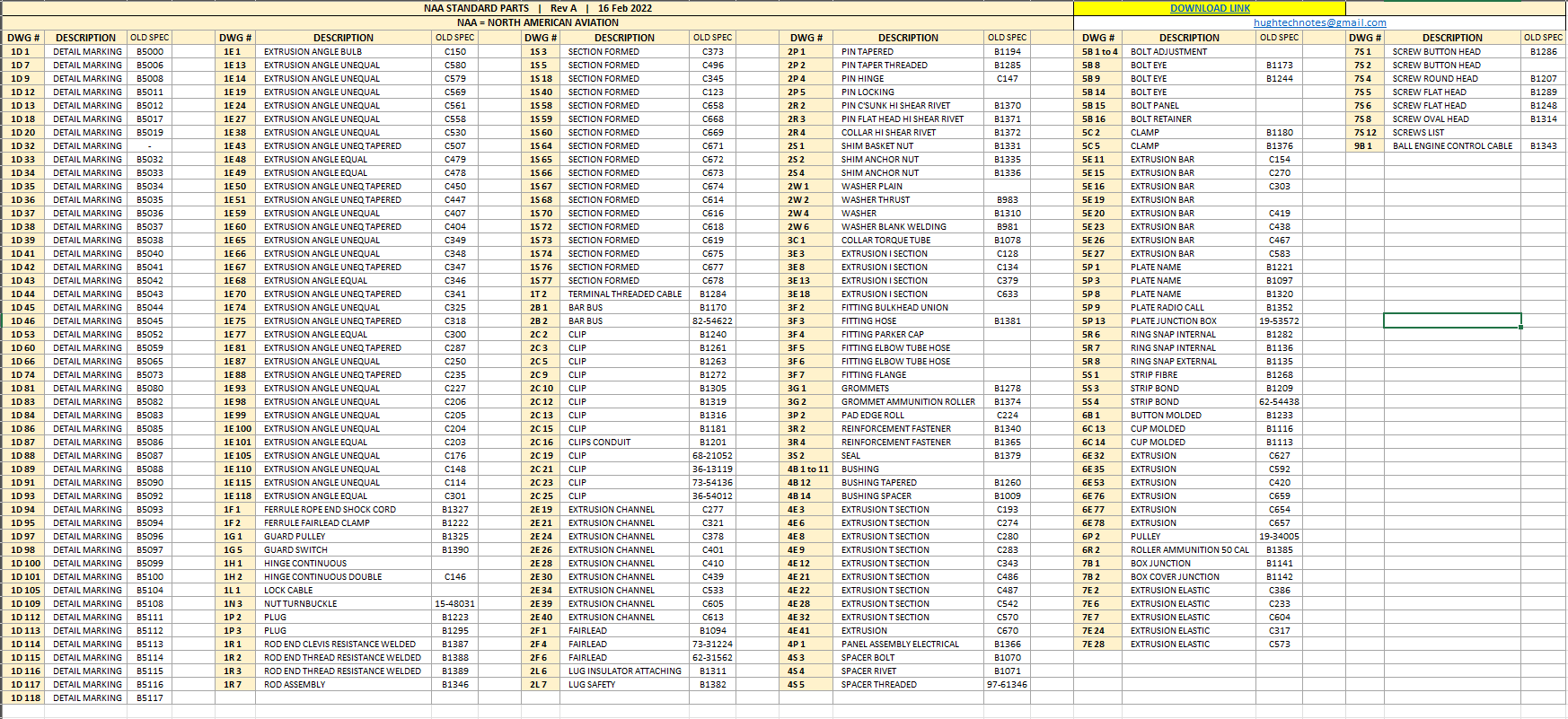Click the SCREWS LIST description cell
1568x719 pixels.
point(1418,132)
